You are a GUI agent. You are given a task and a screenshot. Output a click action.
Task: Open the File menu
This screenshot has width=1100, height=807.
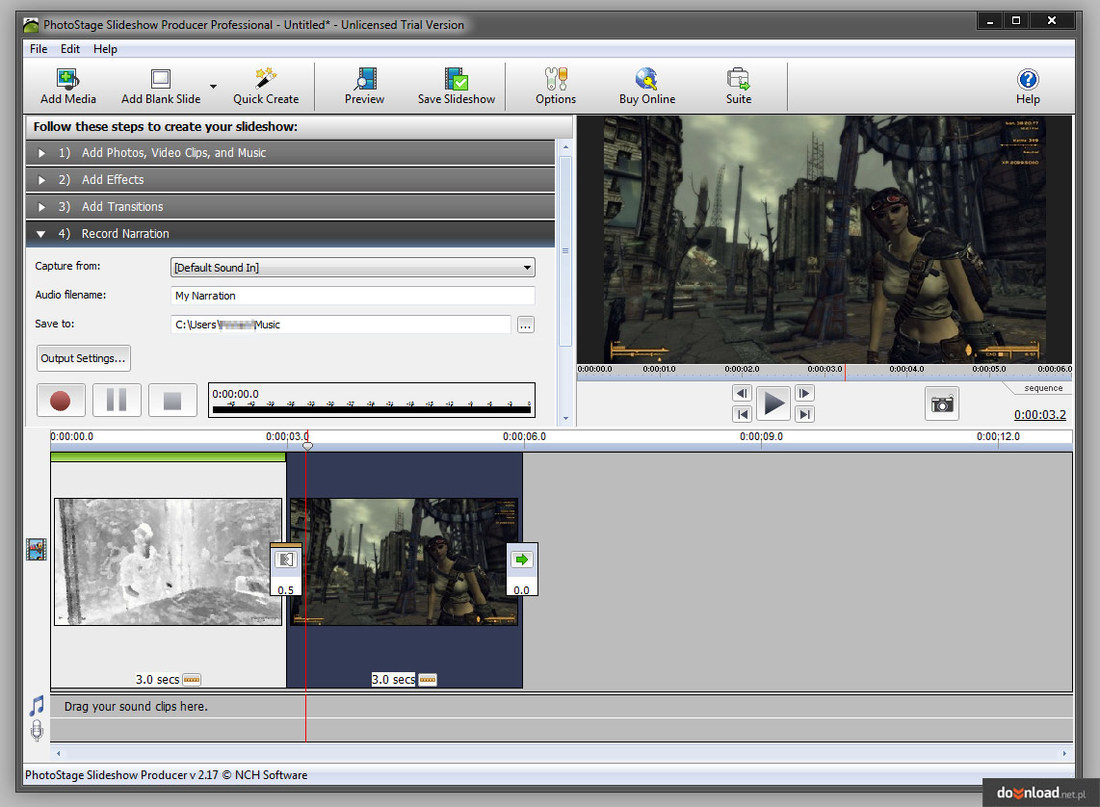tap(39, 48)
